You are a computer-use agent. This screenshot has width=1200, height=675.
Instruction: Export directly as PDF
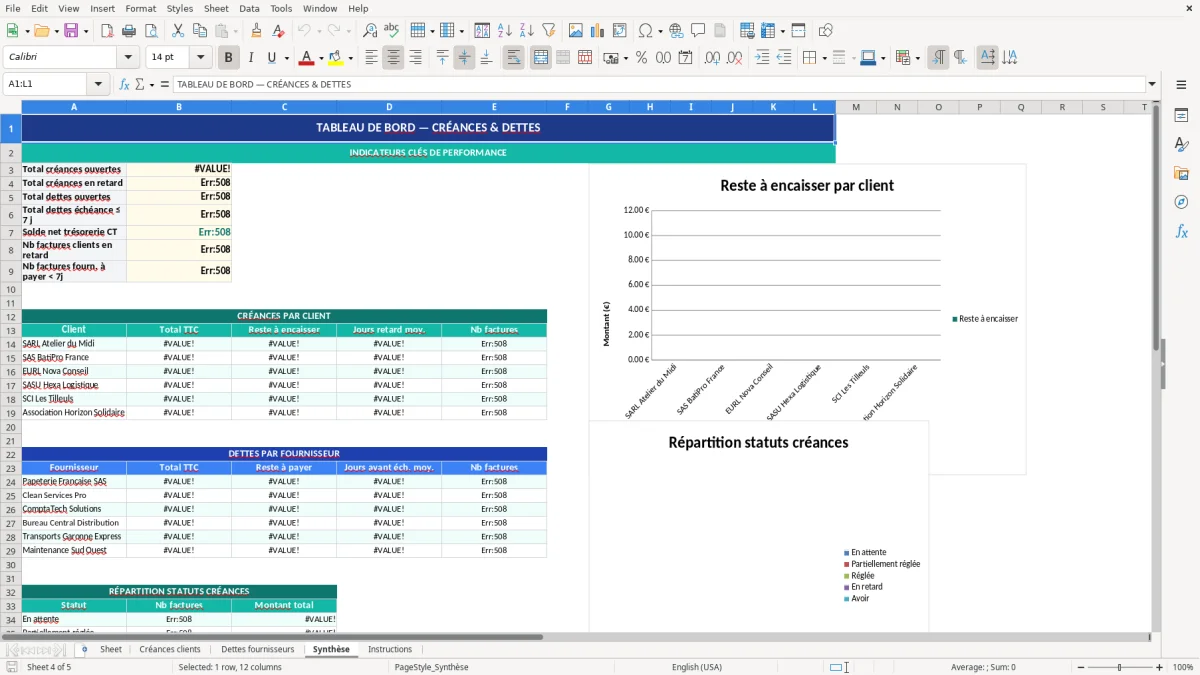point(107,31)
